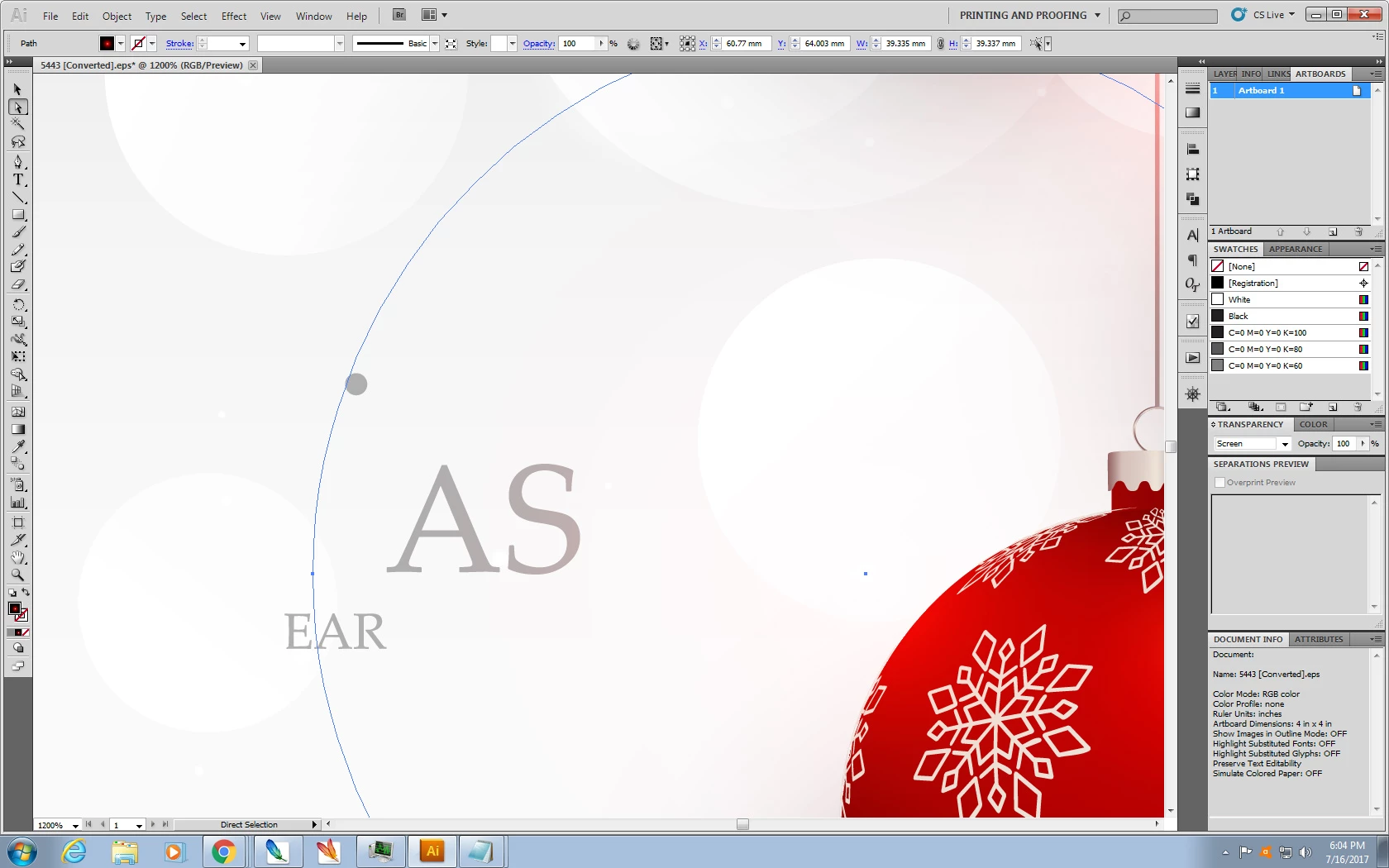
Task: Open the File menu
Action: click(50, 16)
